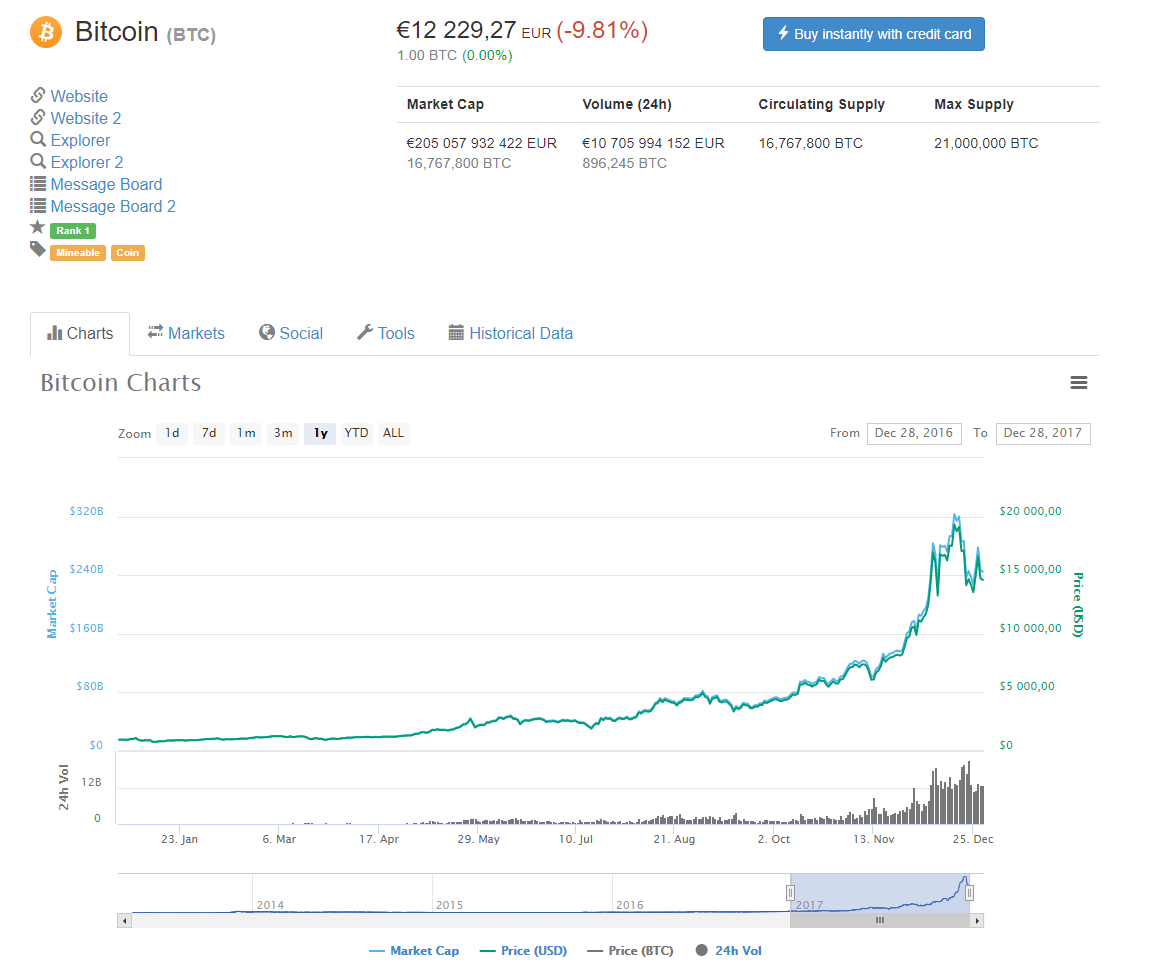Image resolution: width=1150 pixels, height=966 pixels.
Task: Click the EUR currency label
Action: (536, 33)
